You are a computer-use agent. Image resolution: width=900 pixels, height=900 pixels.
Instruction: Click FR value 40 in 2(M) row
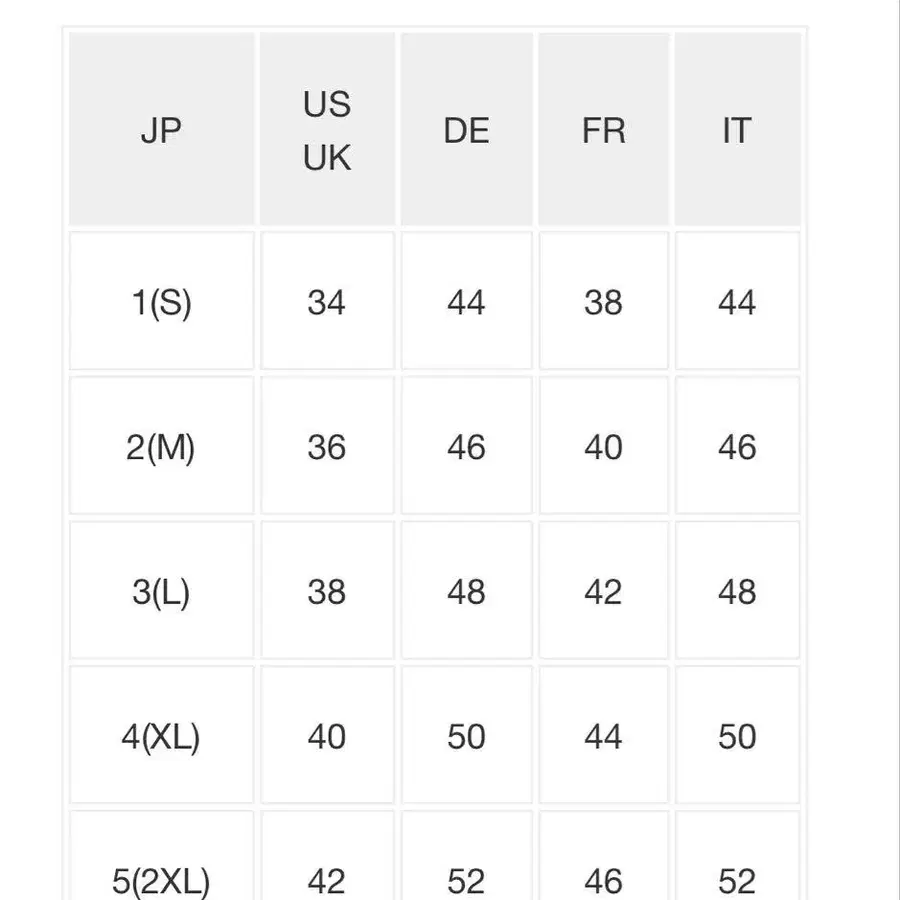click(603, 447)
